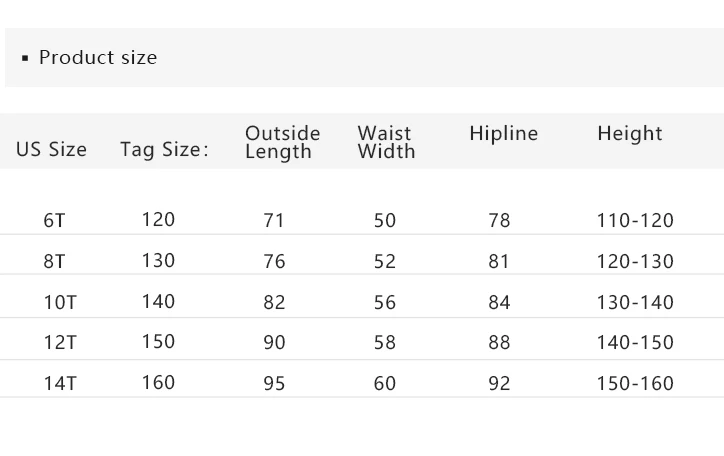
Task: Select the US Size column header
Action: tap(51, 150)
